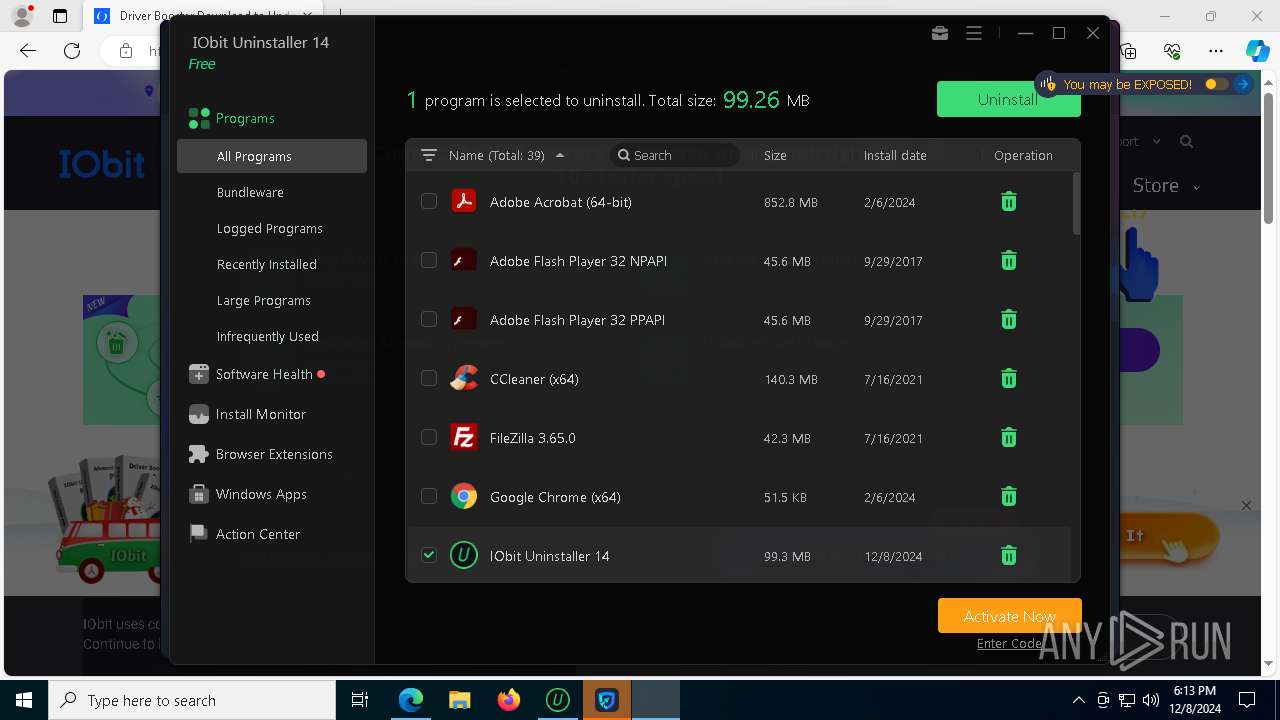The width and height of the screenshot is (1280, 720).
Task: Open Software Health section
Action: pos(264,374)
